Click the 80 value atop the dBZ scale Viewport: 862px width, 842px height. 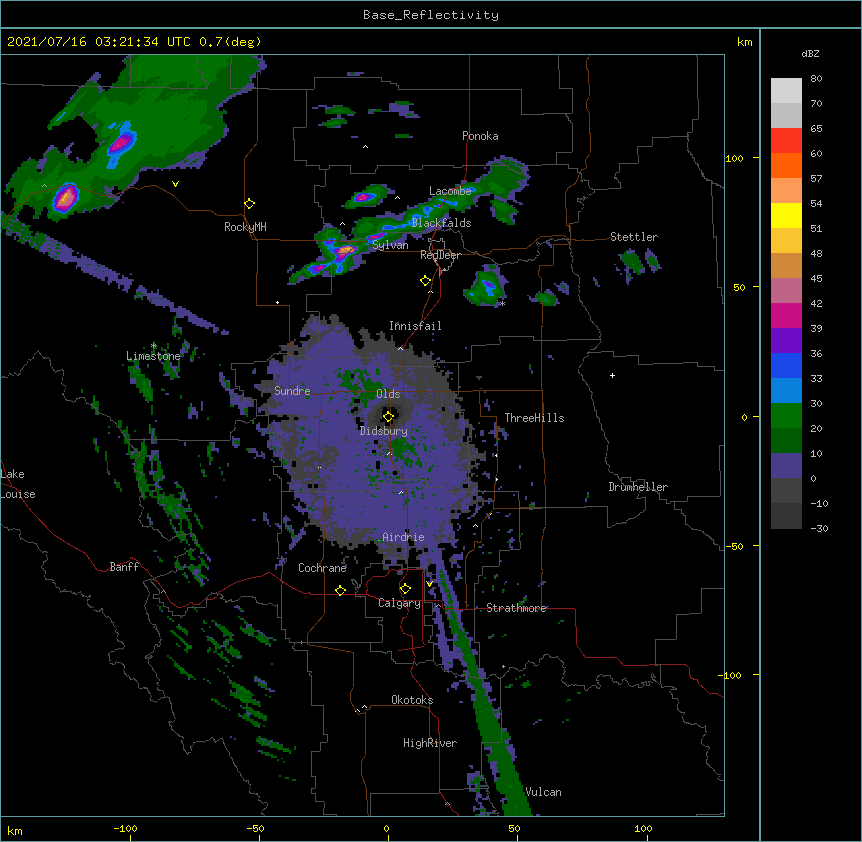(x=816, y=79)
